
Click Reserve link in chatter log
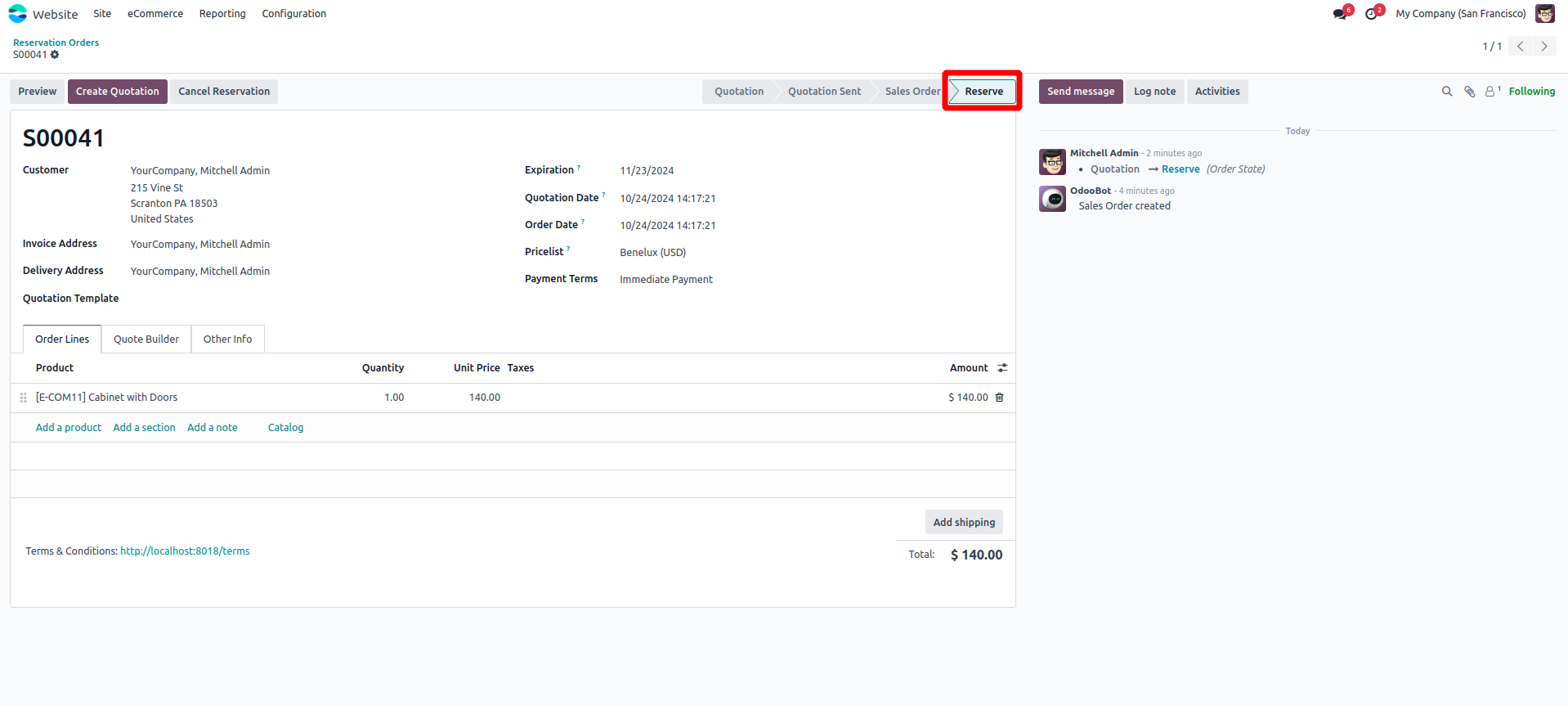click(1180, 169)
